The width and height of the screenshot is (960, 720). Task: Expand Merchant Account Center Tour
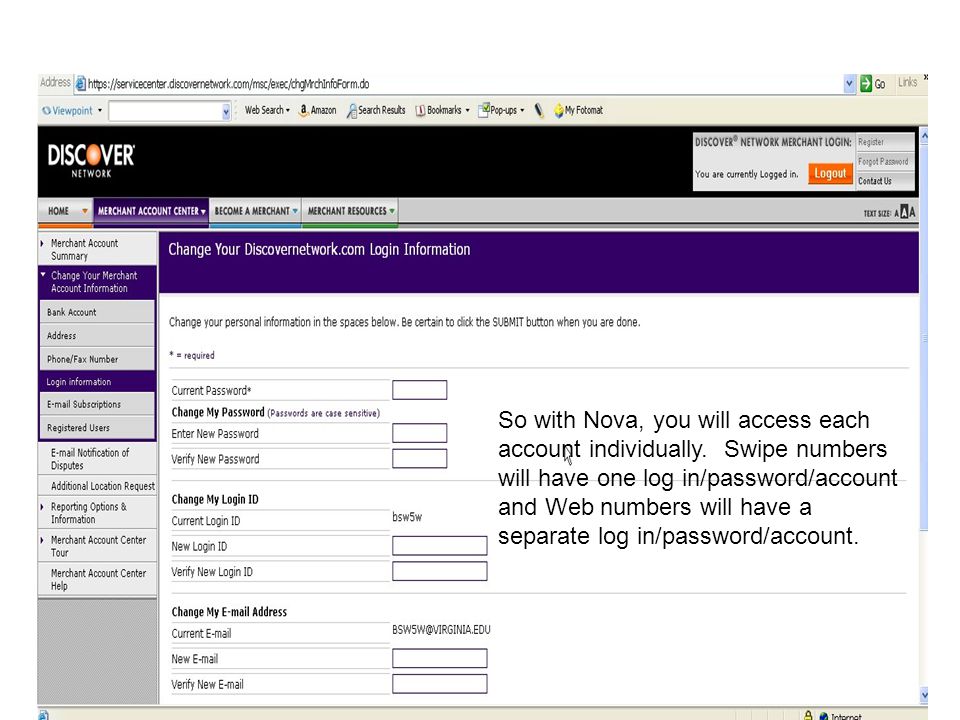click(x=42, y=540)
